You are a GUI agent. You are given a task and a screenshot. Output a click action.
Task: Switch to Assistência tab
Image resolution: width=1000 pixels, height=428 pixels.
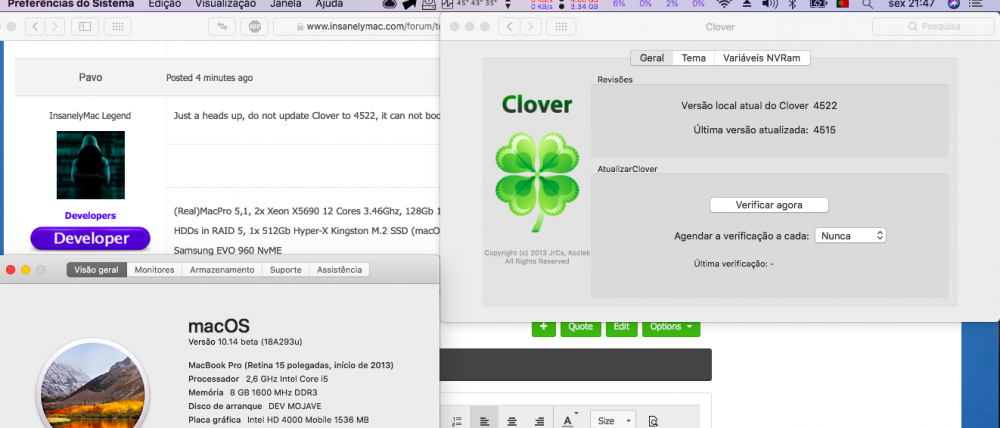click(x=339, y=270)
